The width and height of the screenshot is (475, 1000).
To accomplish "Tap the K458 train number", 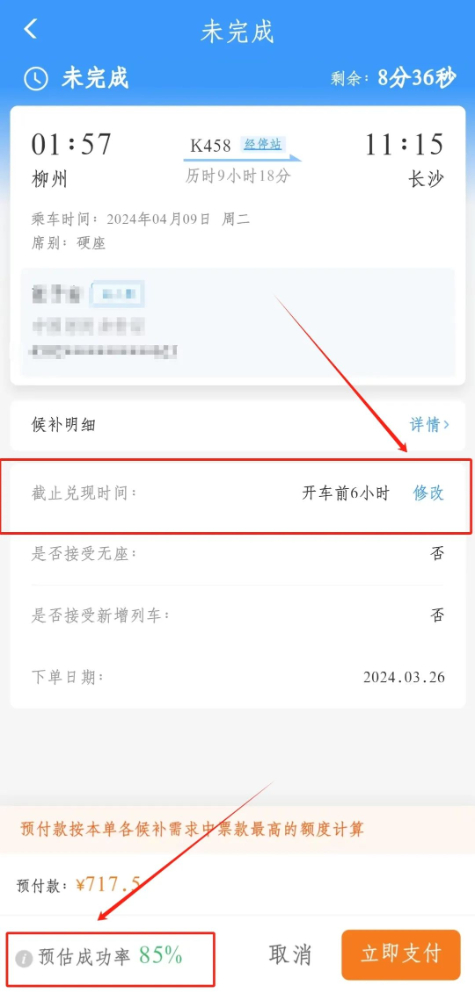I will 210,145.
